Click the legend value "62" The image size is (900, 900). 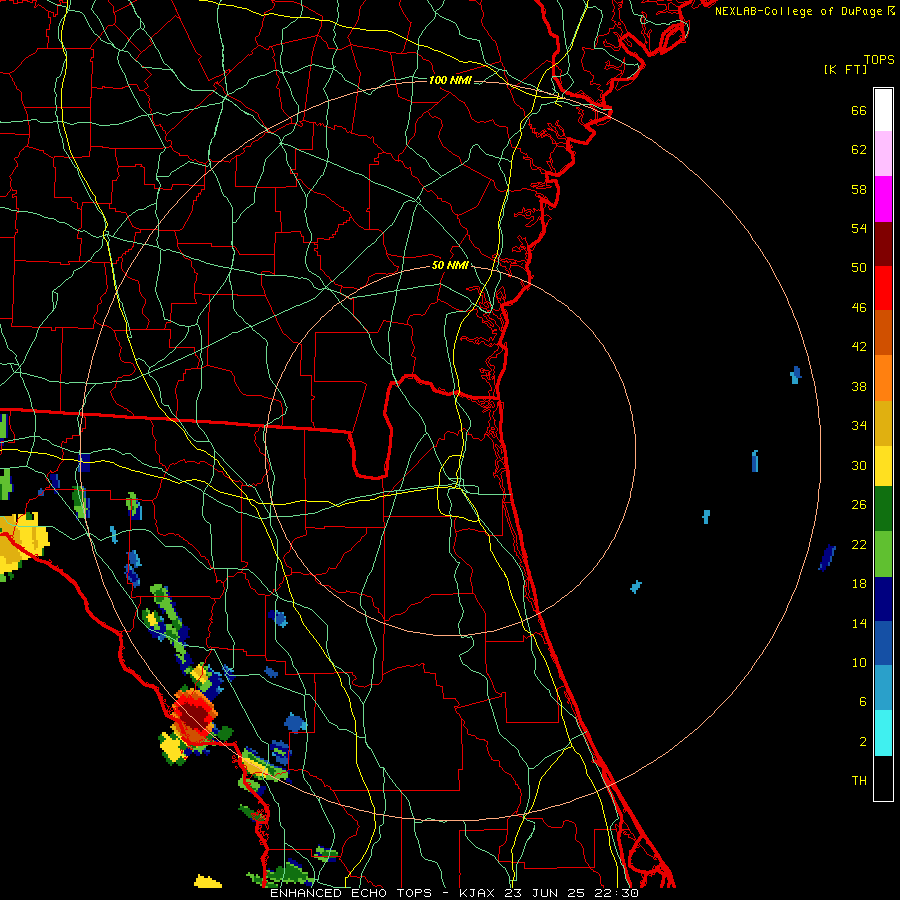(859, 150)
